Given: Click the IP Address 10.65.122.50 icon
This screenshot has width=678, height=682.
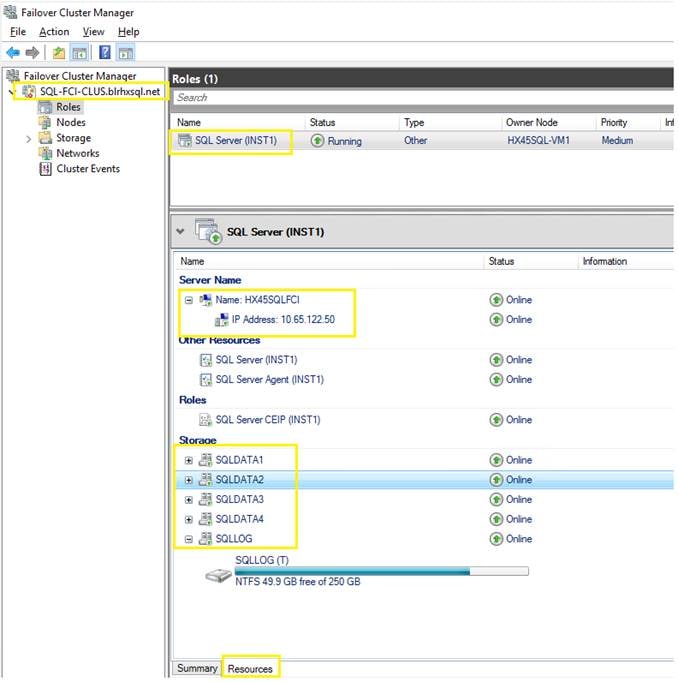Looking at the screenshot, I should (221, 320).
